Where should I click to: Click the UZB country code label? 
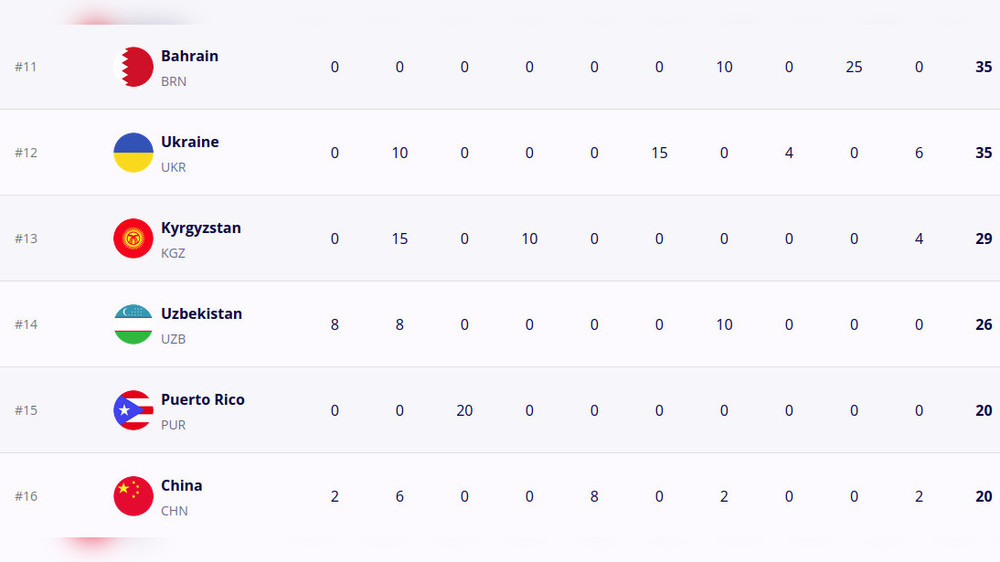(x=173, y=339)
